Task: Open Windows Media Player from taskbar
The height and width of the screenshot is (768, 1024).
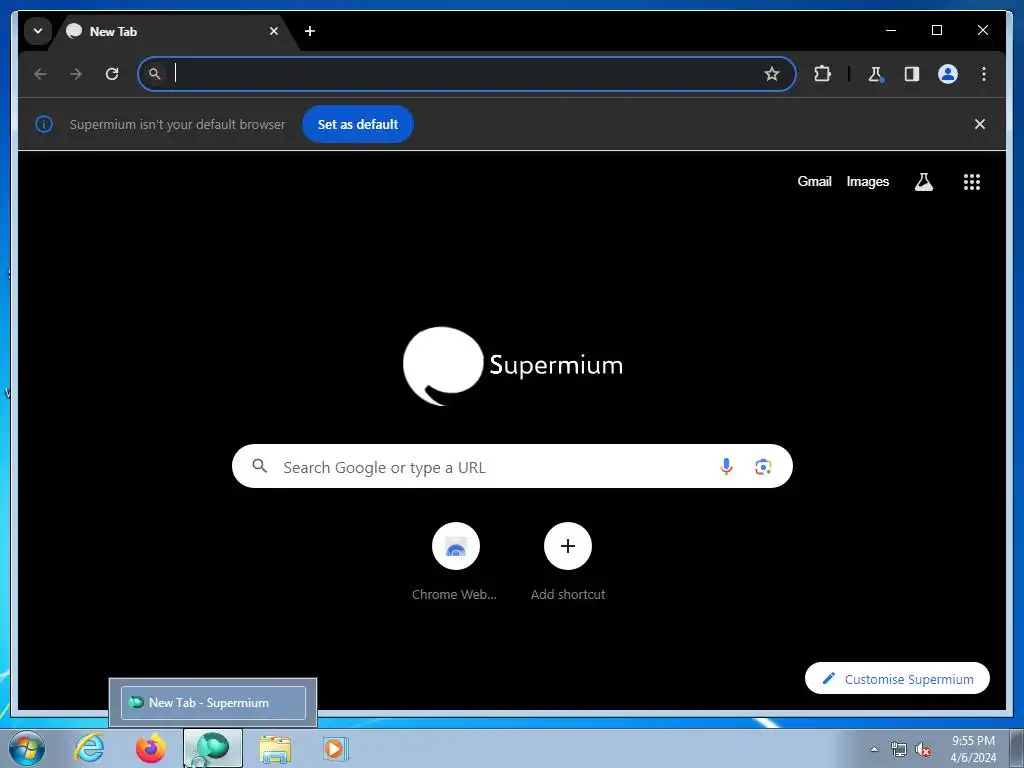Action: click(x=336, y=748)
